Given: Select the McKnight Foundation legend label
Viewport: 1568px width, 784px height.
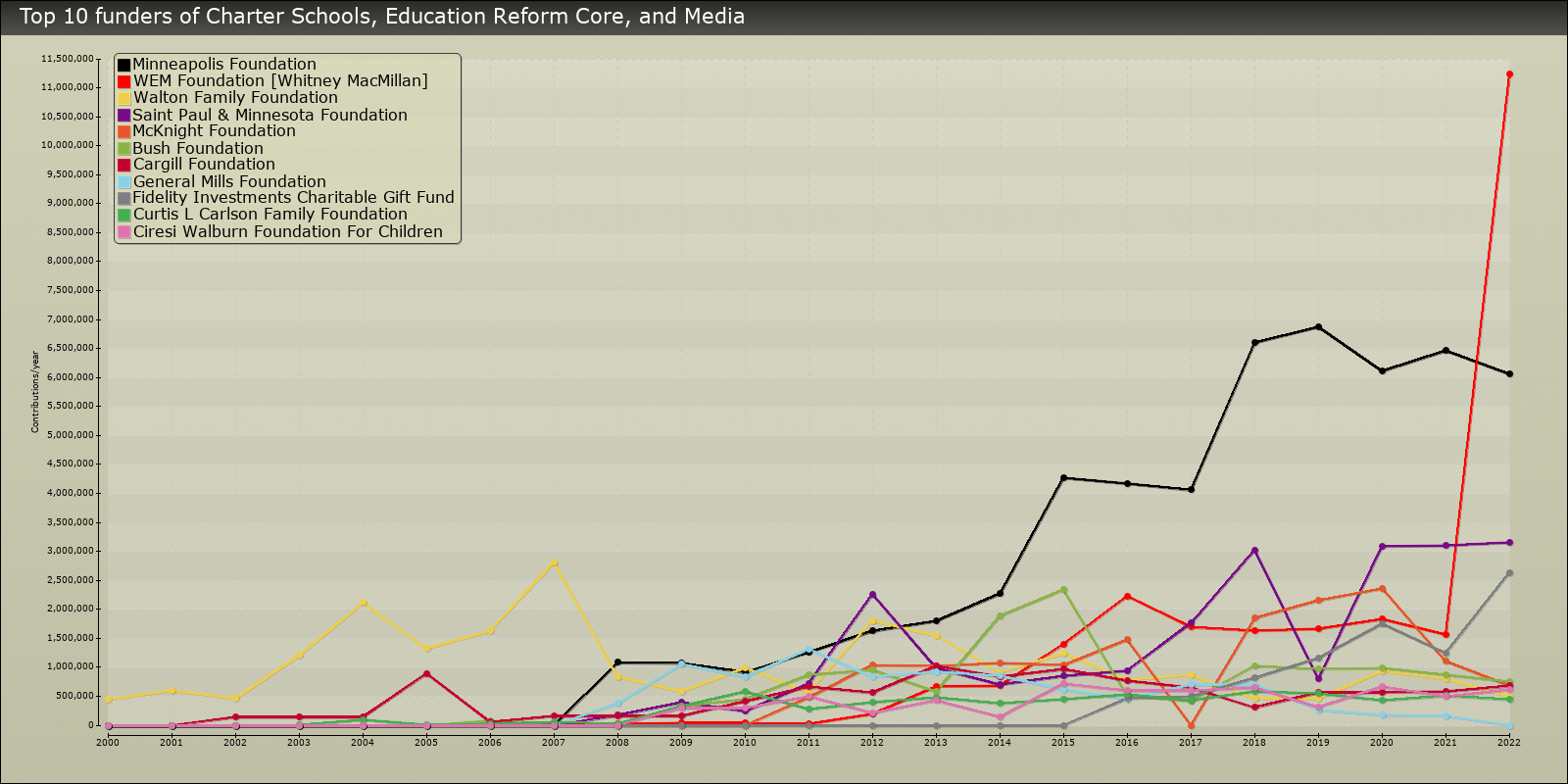Looking at the screenshot, I should coord(214,131).
